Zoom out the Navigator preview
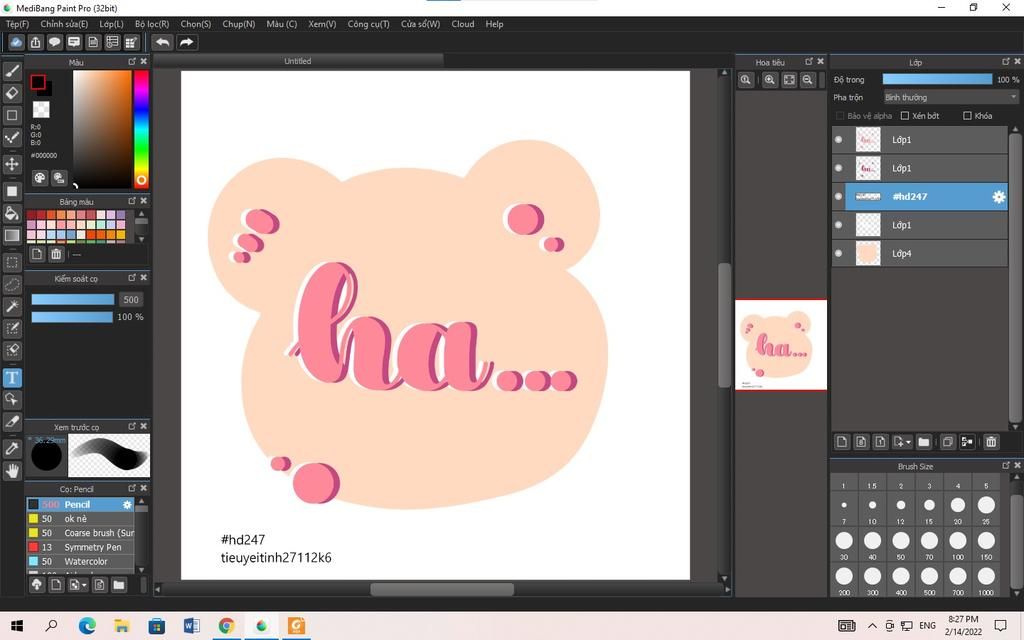This screenshot has width=1024, height=640. (808, 80)
